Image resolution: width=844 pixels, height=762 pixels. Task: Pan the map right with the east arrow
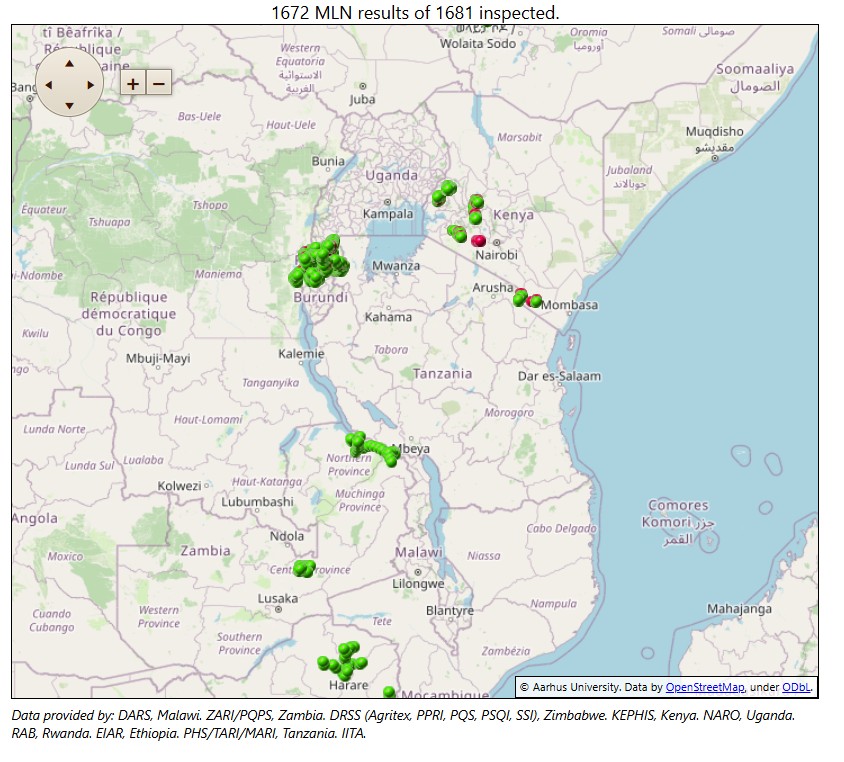click(x=91, y=85)
